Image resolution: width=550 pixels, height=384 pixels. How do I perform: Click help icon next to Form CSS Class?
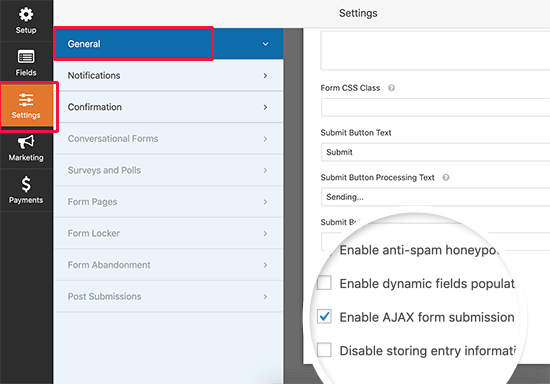[x=391, y=88]
